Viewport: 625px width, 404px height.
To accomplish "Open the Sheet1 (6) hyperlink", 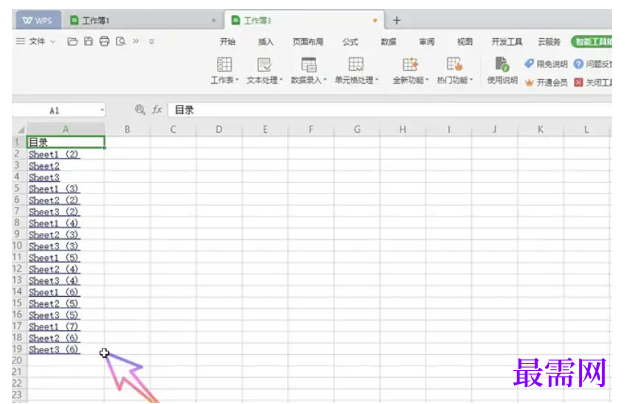I will point(54,292).
